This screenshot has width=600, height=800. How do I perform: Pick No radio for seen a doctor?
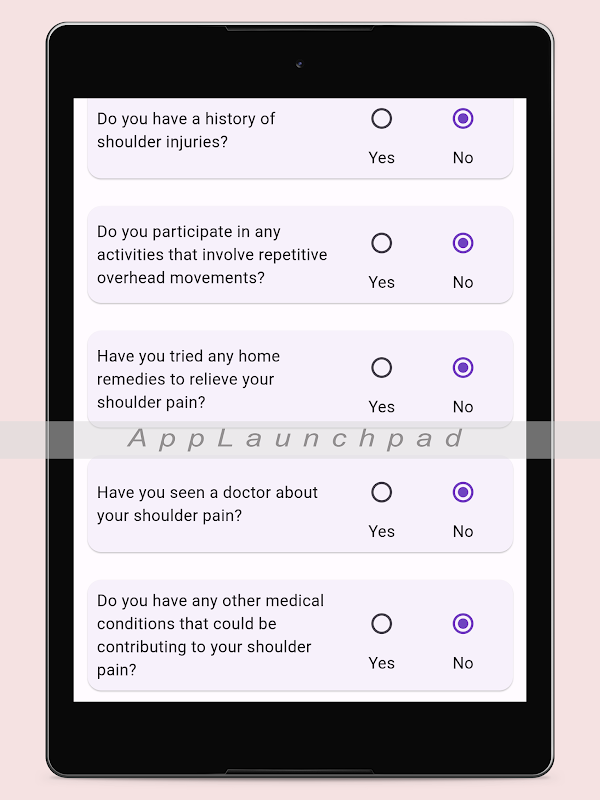(462, 492)
